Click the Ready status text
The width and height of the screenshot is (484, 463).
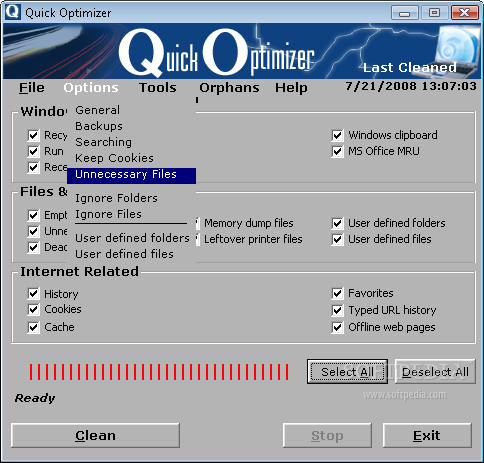(x=35, y=398)
